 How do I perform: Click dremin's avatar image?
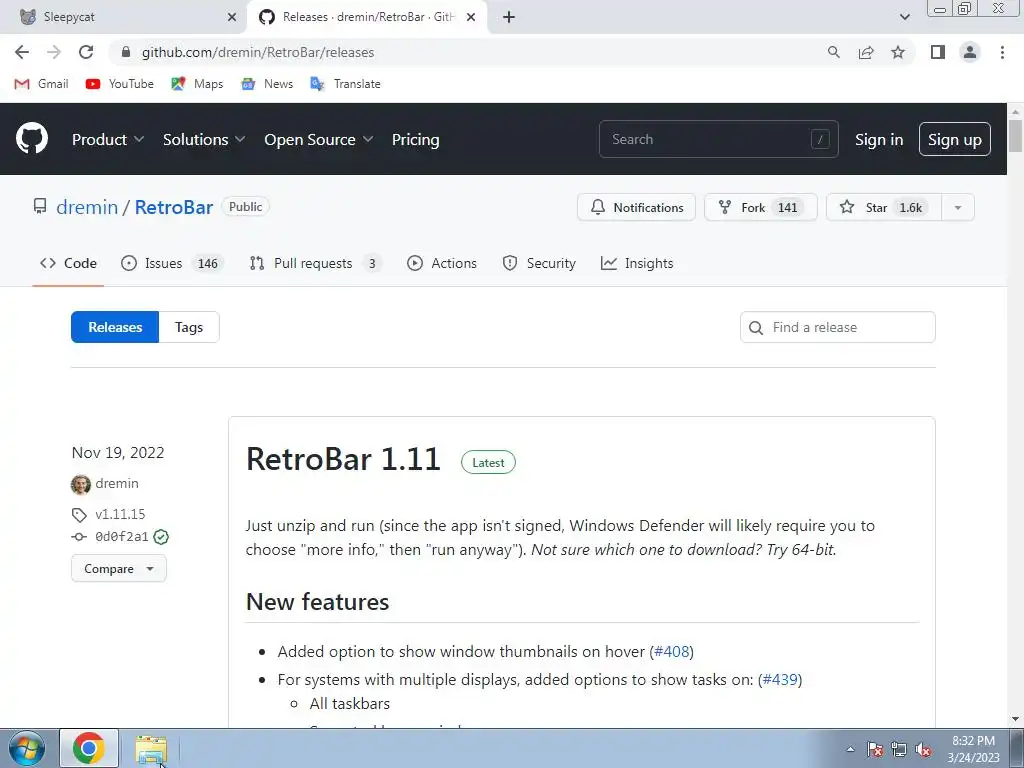click(81, 484)
